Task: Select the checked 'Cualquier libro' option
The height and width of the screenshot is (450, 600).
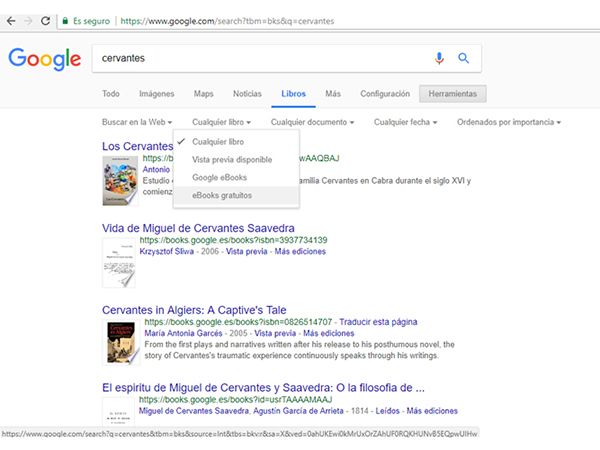Action: [217, 141]
